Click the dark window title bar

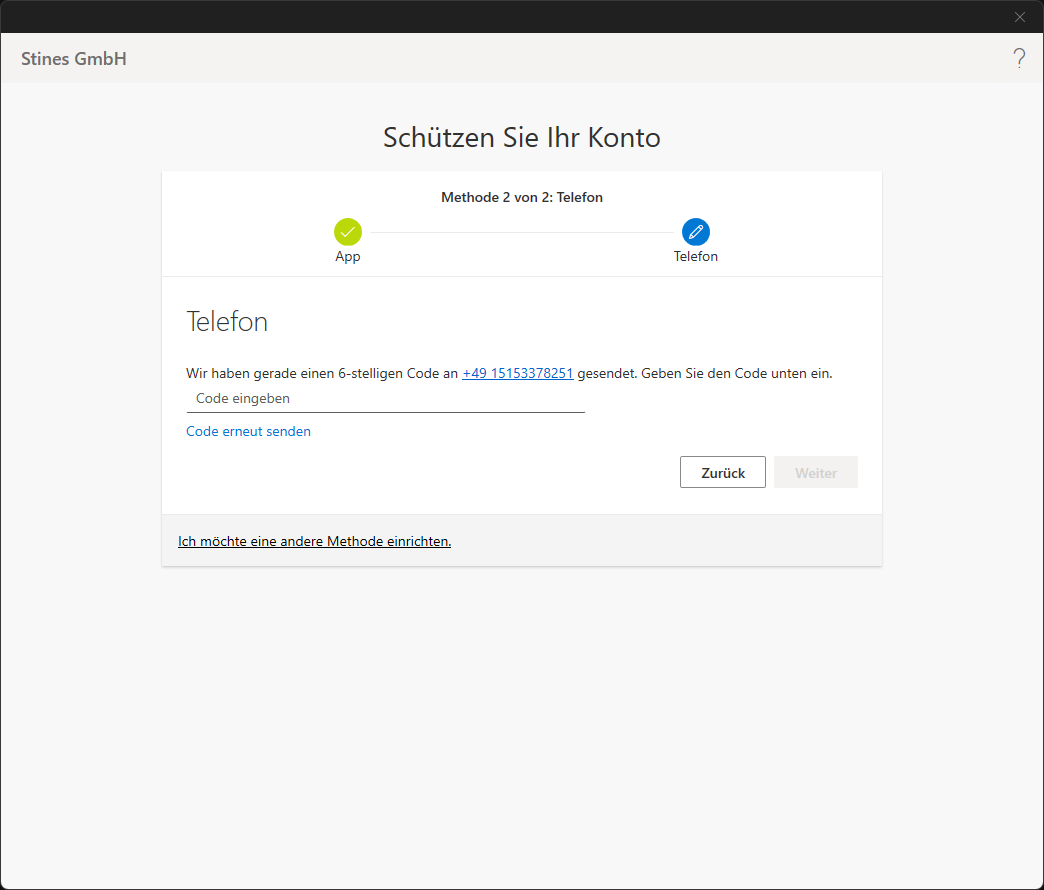500,16
